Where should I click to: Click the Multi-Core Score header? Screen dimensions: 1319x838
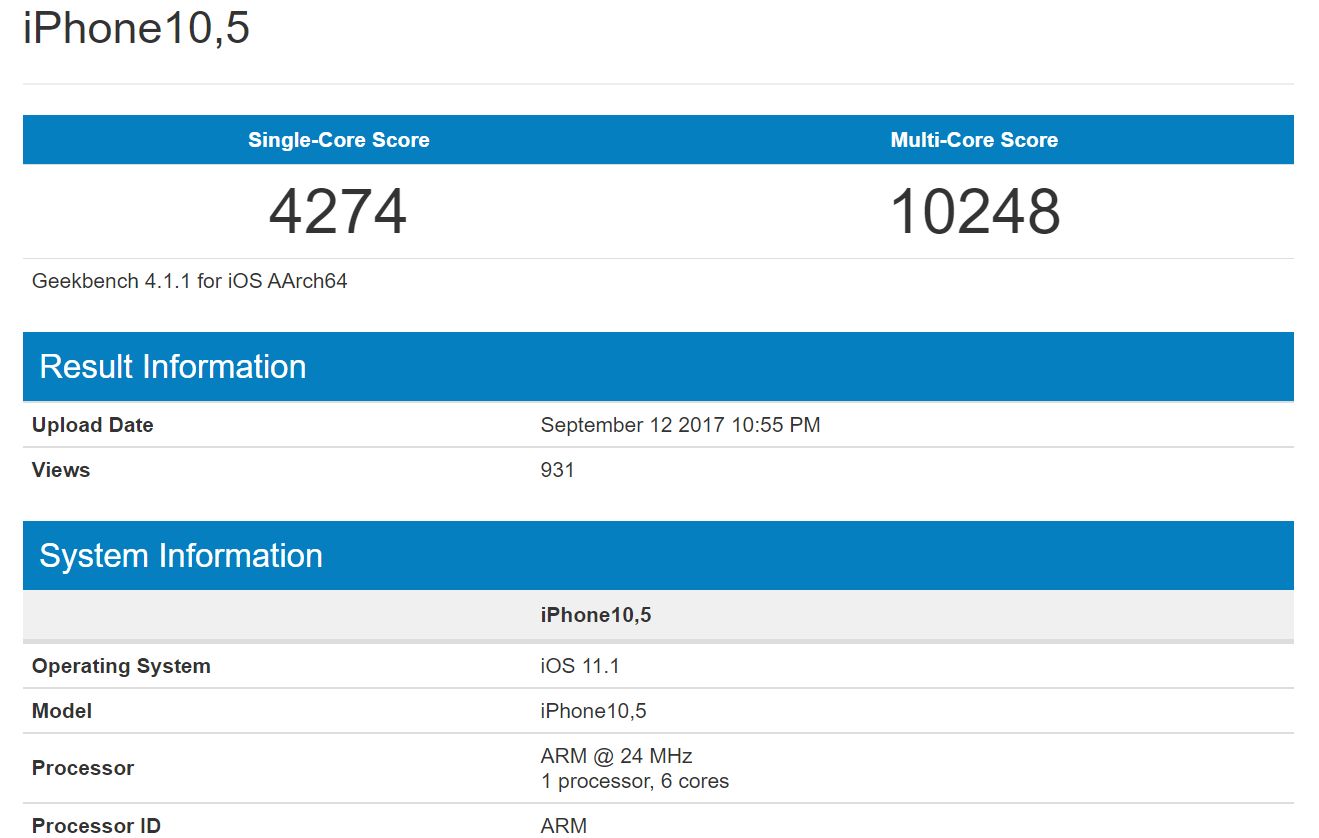coord(974,140)
